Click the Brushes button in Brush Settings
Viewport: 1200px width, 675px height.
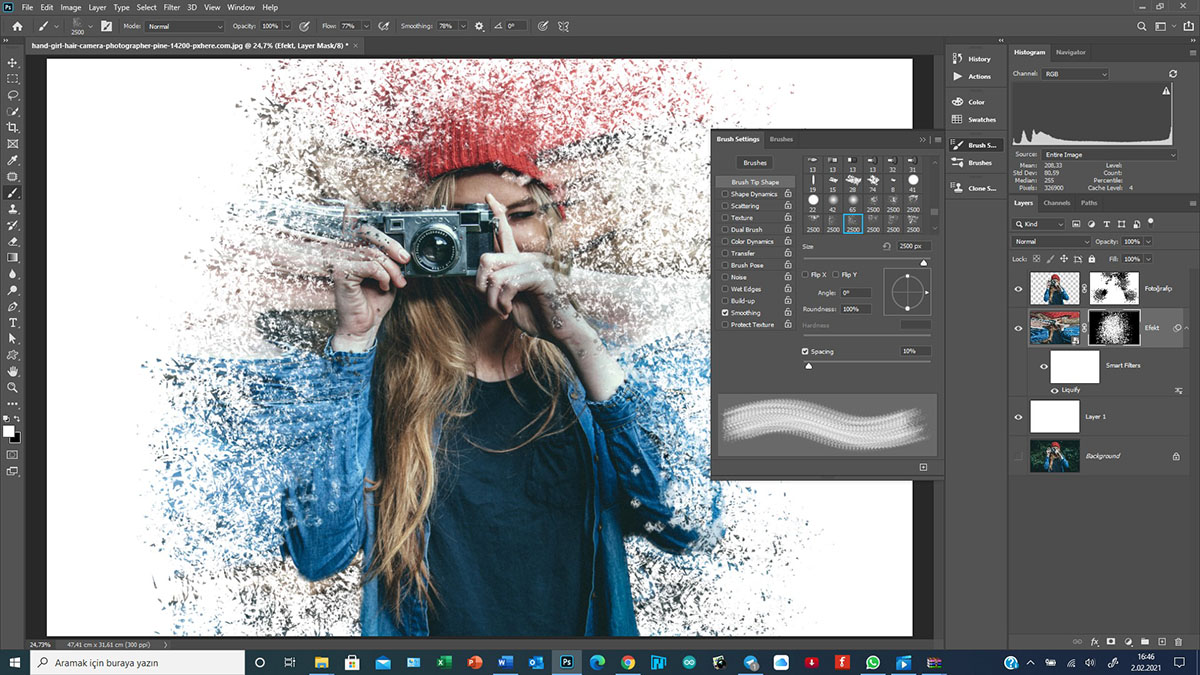point(755,162)
